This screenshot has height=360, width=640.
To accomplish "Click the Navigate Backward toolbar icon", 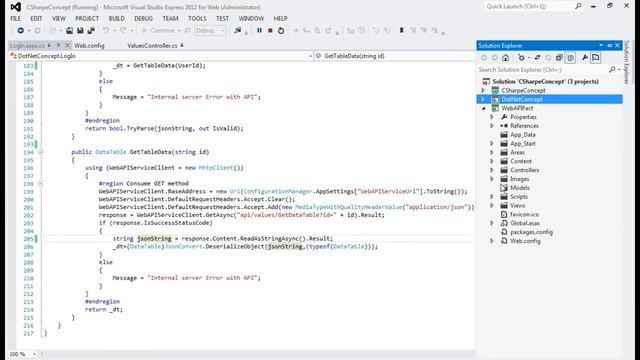I will pyautogui.click(x=20, y=31).
